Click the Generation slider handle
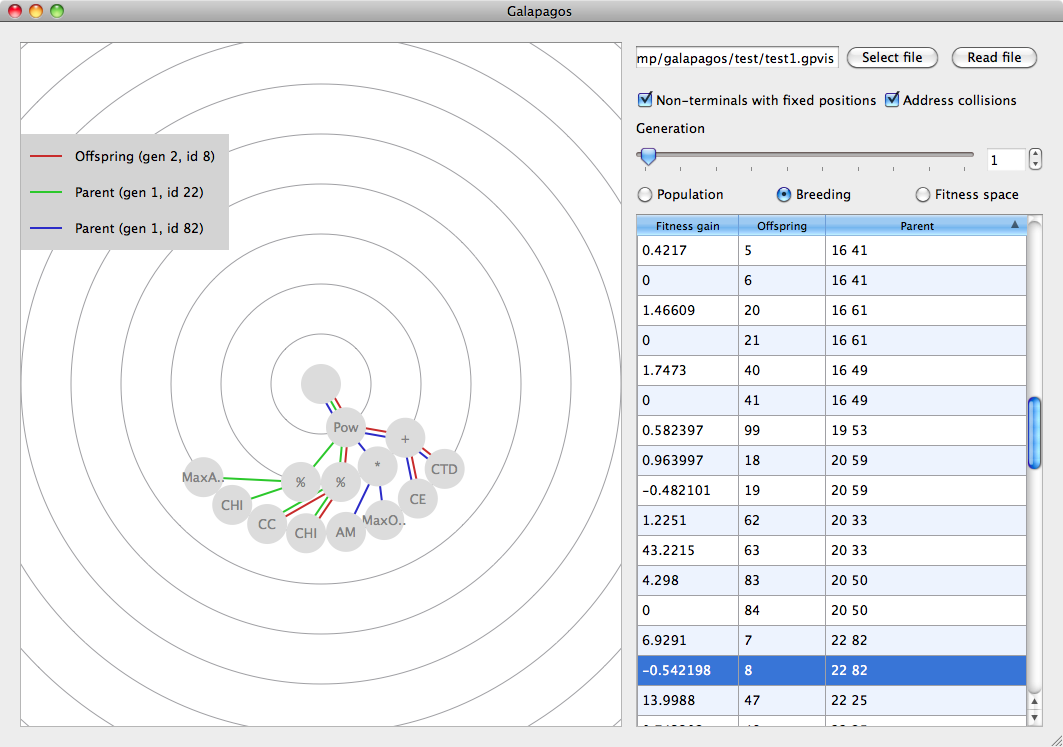 click(648, 155)
